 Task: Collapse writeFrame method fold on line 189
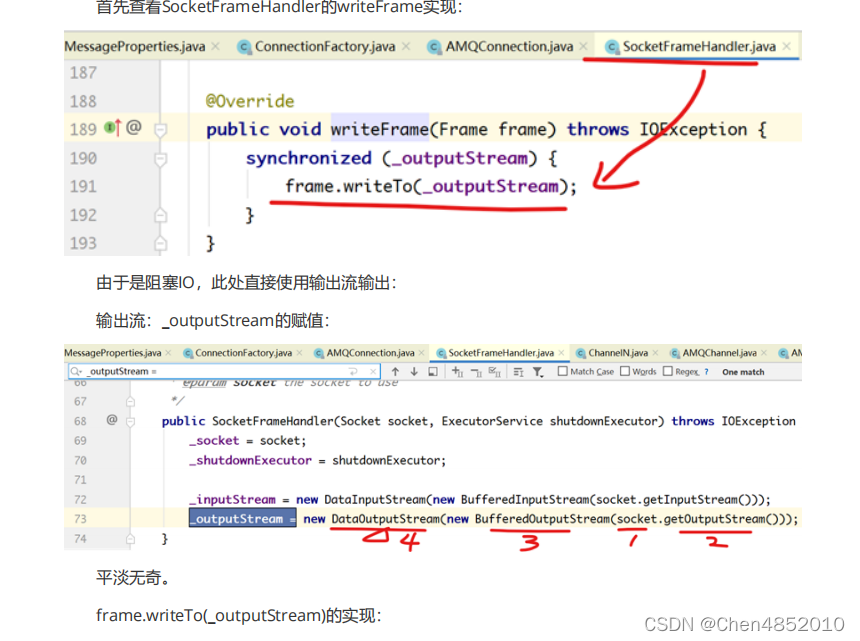tap(160, 130)
